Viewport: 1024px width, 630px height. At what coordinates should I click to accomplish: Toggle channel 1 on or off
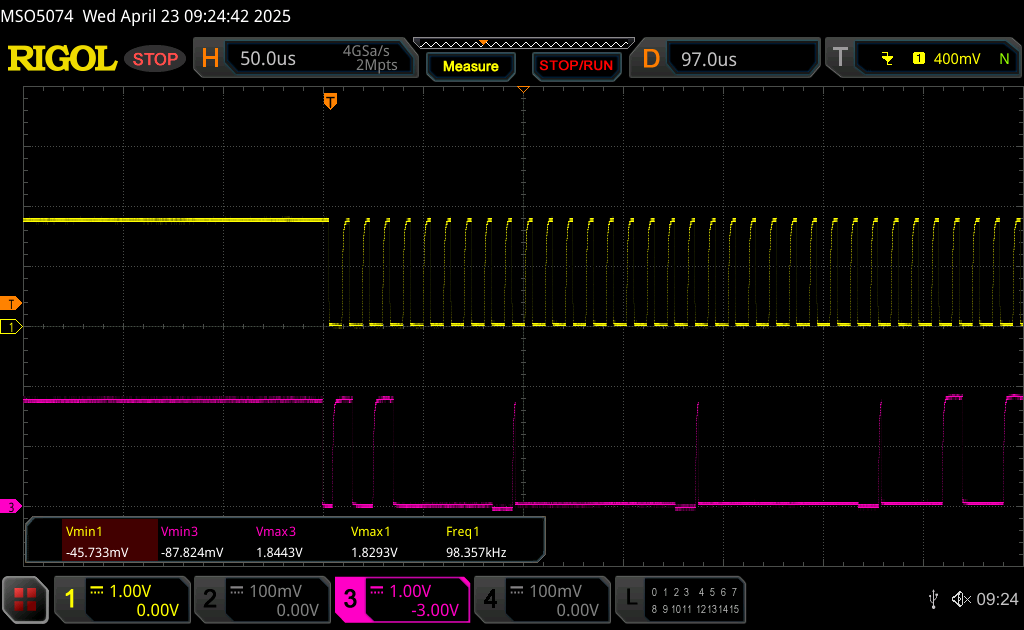[122, 600]
